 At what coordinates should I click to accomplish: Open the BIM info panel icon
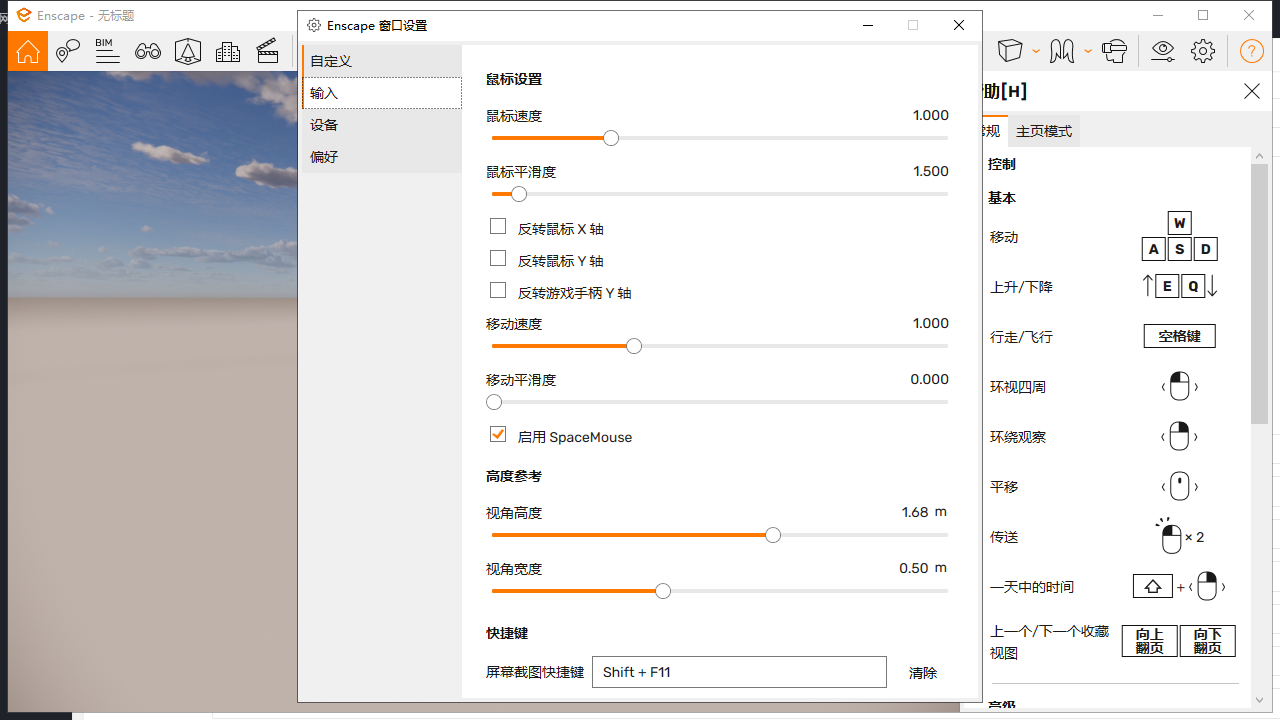click(108, 51)
